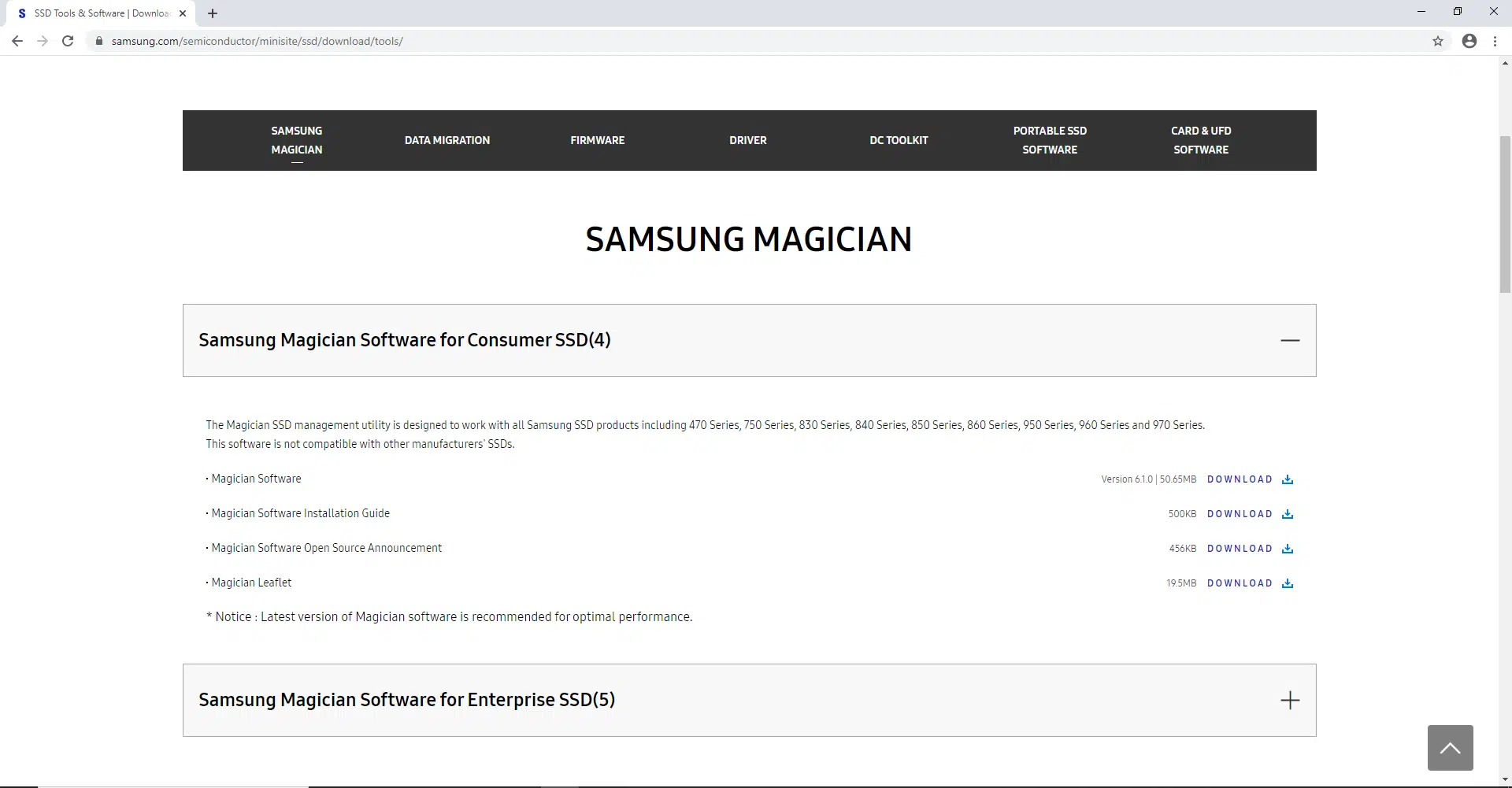This screenshot has height=788, width=1512.
Task: Go forward in browser history
Action: (43, 41)
